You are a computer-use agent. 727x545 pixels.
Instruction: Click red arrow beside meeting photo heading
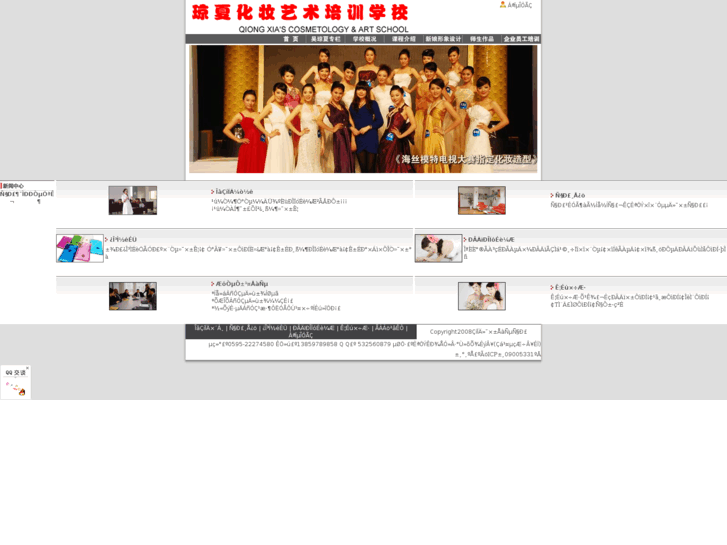212,283
